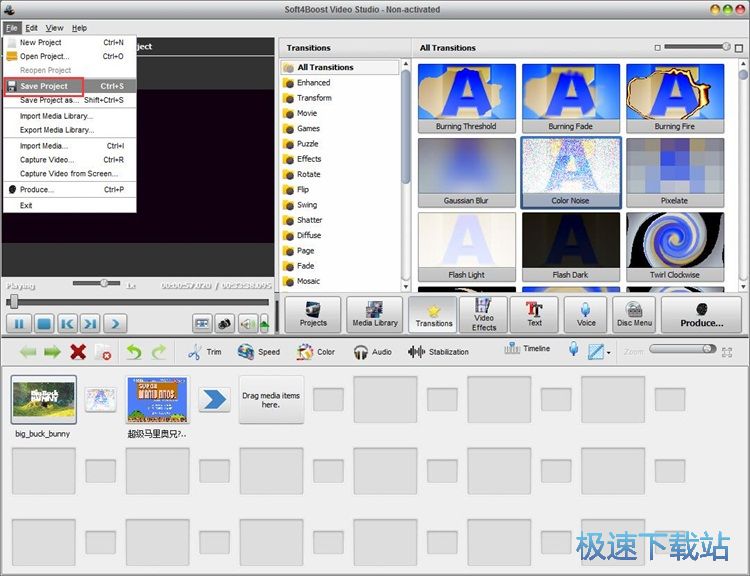The width and height of the screenshot is (750, 576).
Task: Toggle full screen preview icon
Action: tap(202, 324)
